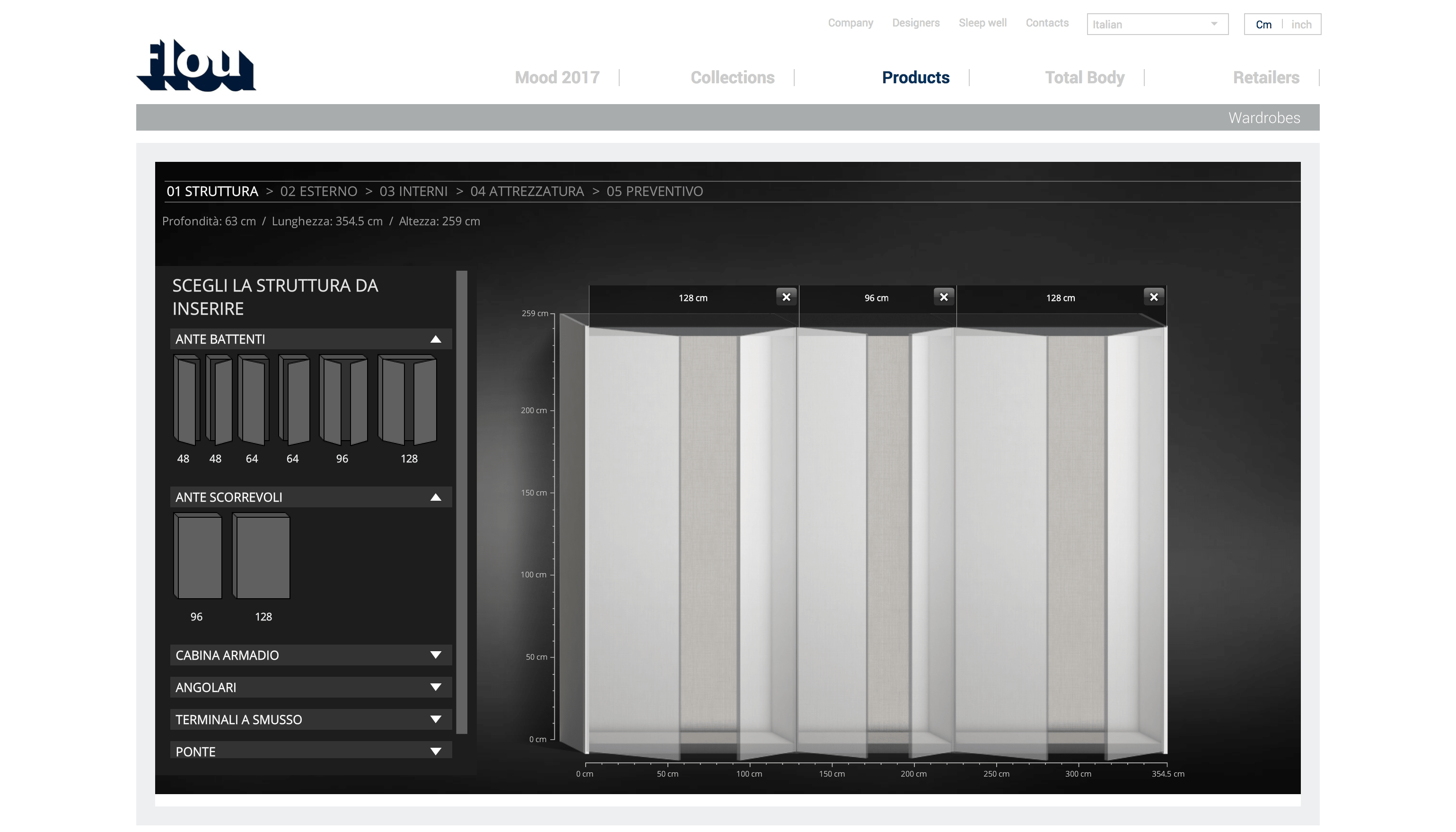Close the left 128cm wardrobe section
1456x832 pixels.
tap(786, 297)
